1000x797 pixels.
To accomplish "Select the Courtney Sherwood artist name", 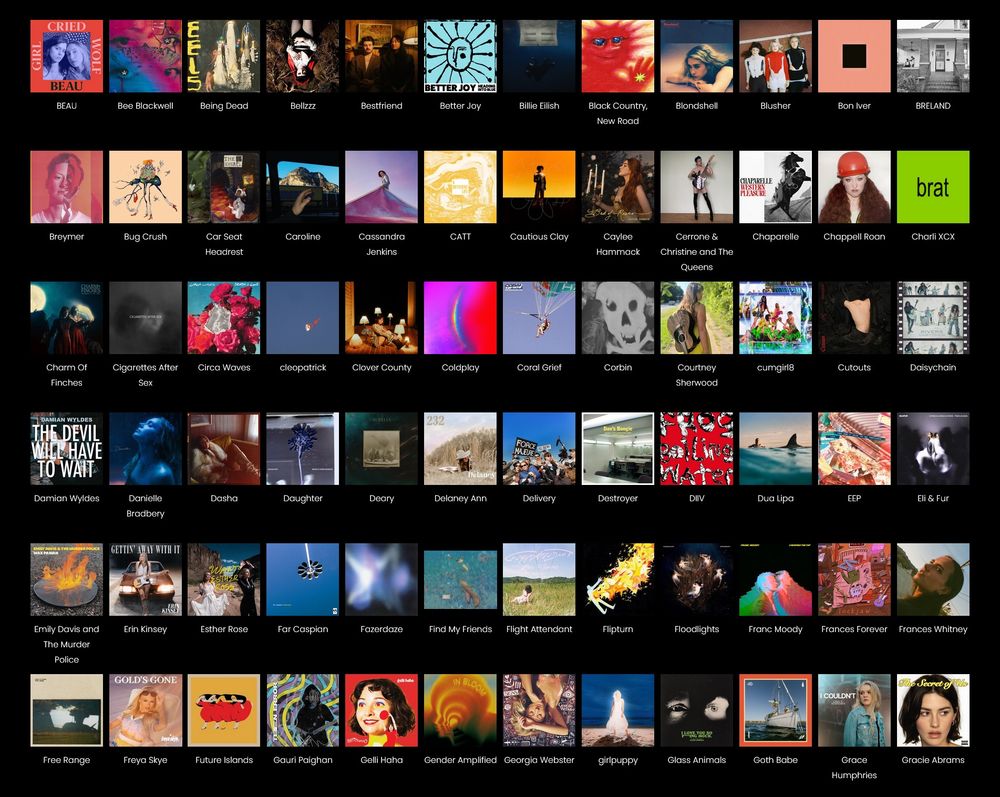I will [x=696, y=375].
